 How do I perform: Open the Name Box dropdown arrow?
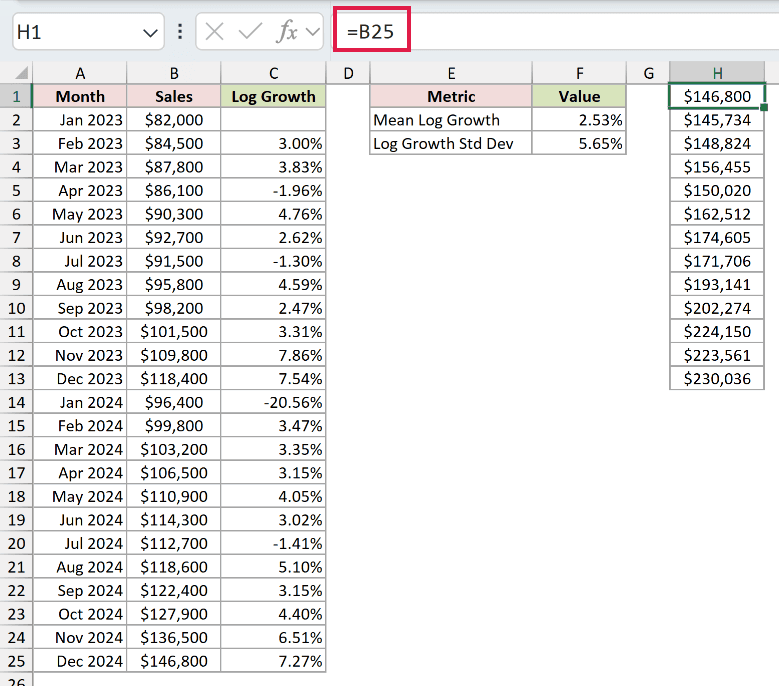[150, 33]
